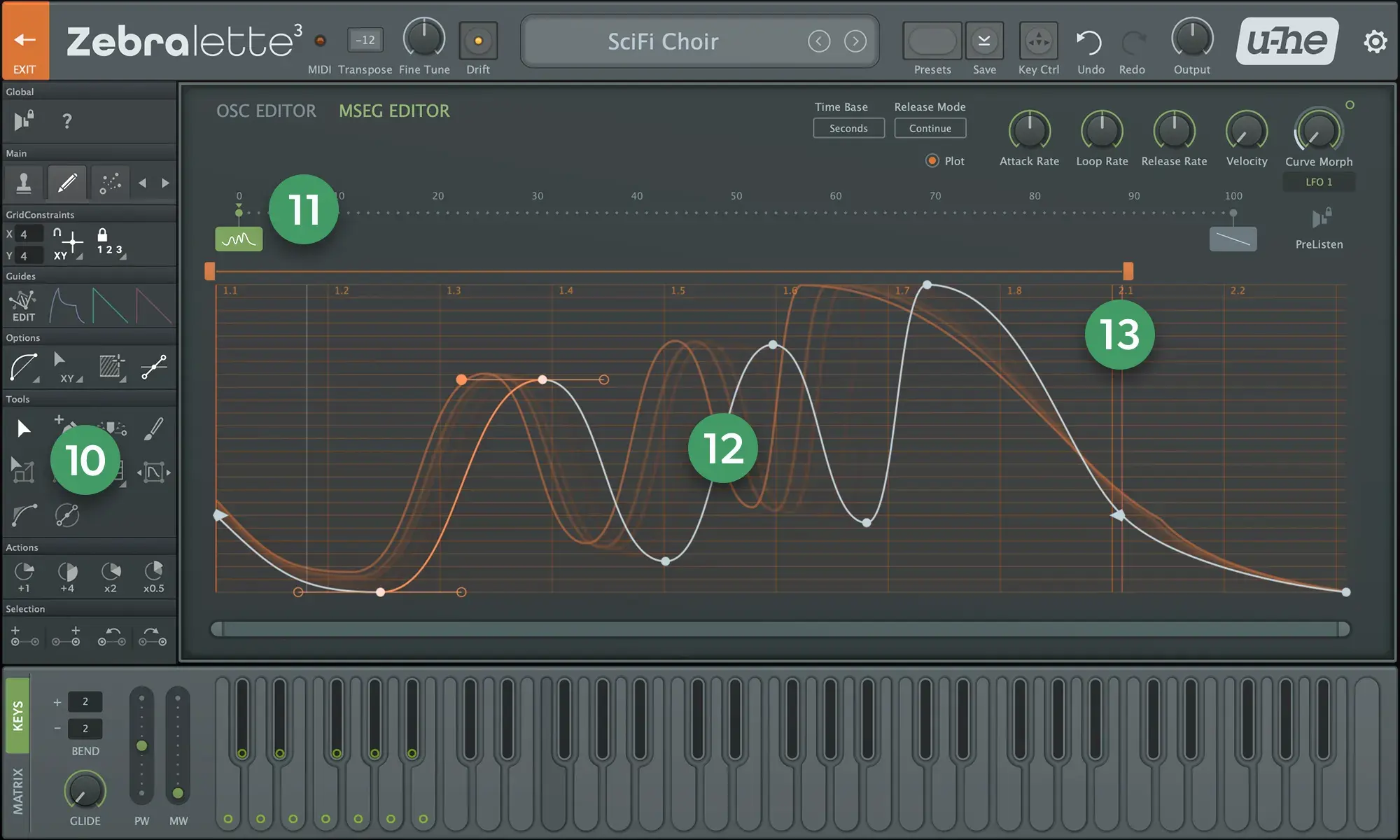Toggle the Drift button
The width and height of the screenshot is (1400, 840).
478,41
